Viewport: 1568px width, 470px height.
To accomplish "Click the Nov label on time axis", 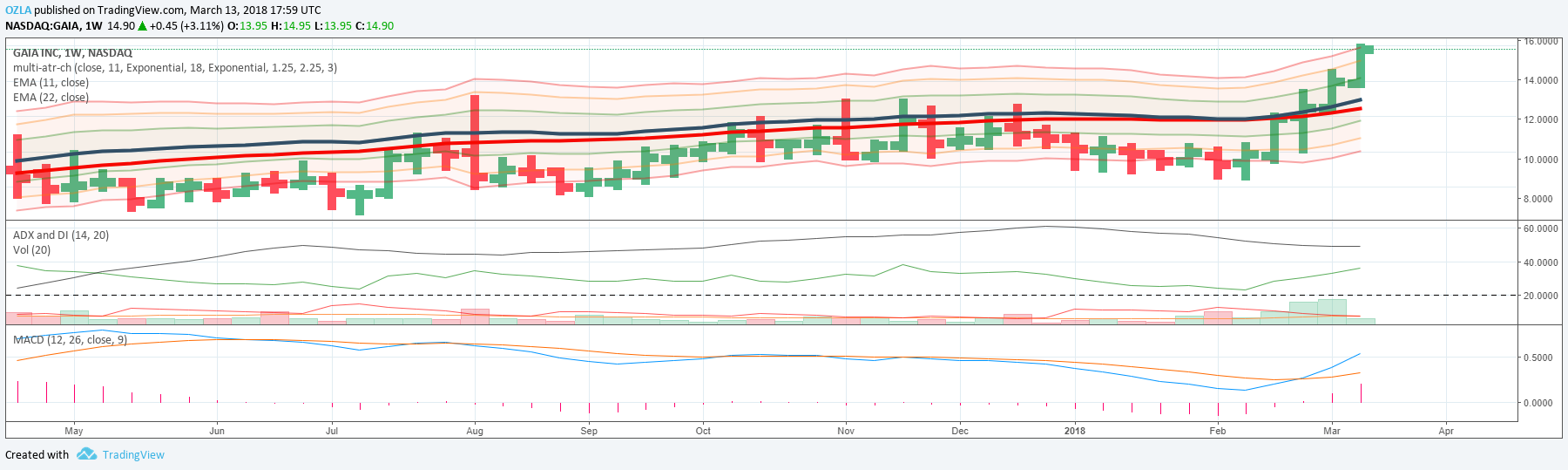I will [x=846, y=431].
